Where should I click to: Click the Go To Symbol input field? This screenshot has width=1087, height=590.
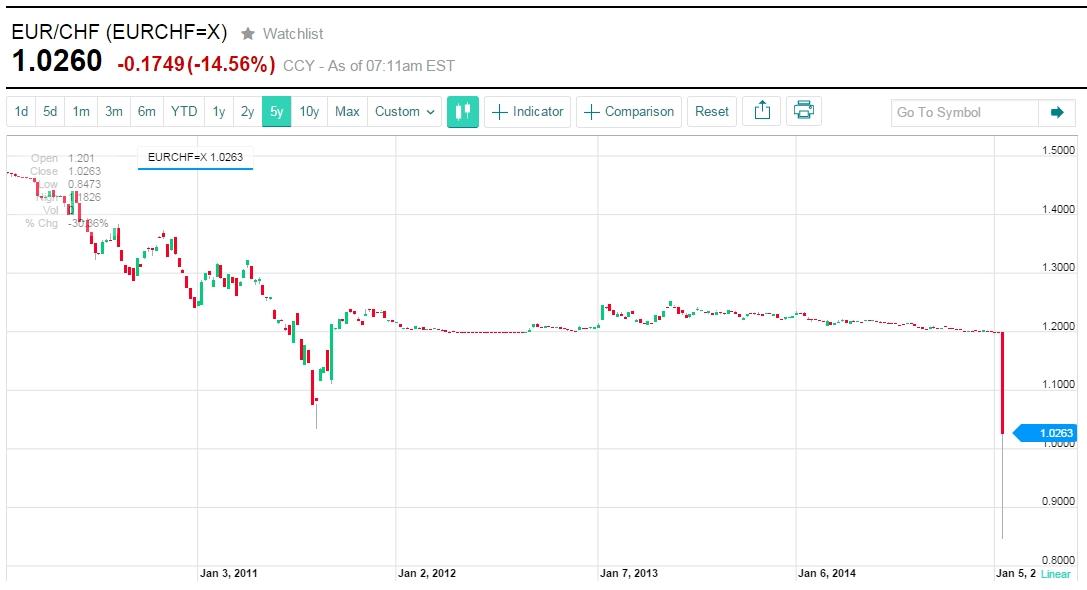(x=964, y=112)
